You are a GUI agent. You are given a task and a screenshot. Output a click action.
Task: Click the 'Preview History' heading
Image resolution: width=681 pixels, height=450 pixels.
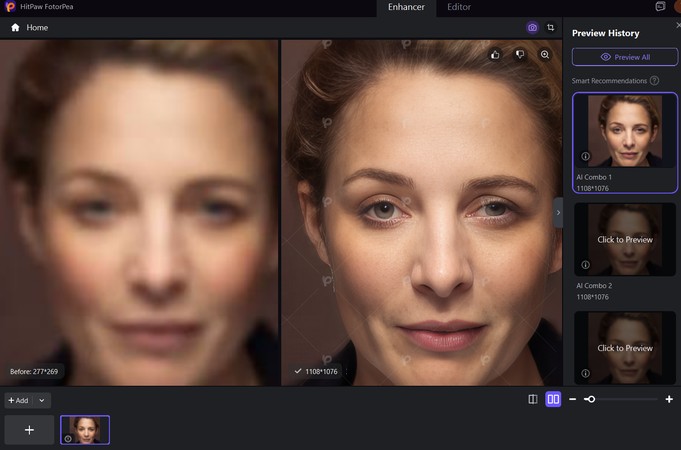[x=605, y=33]
